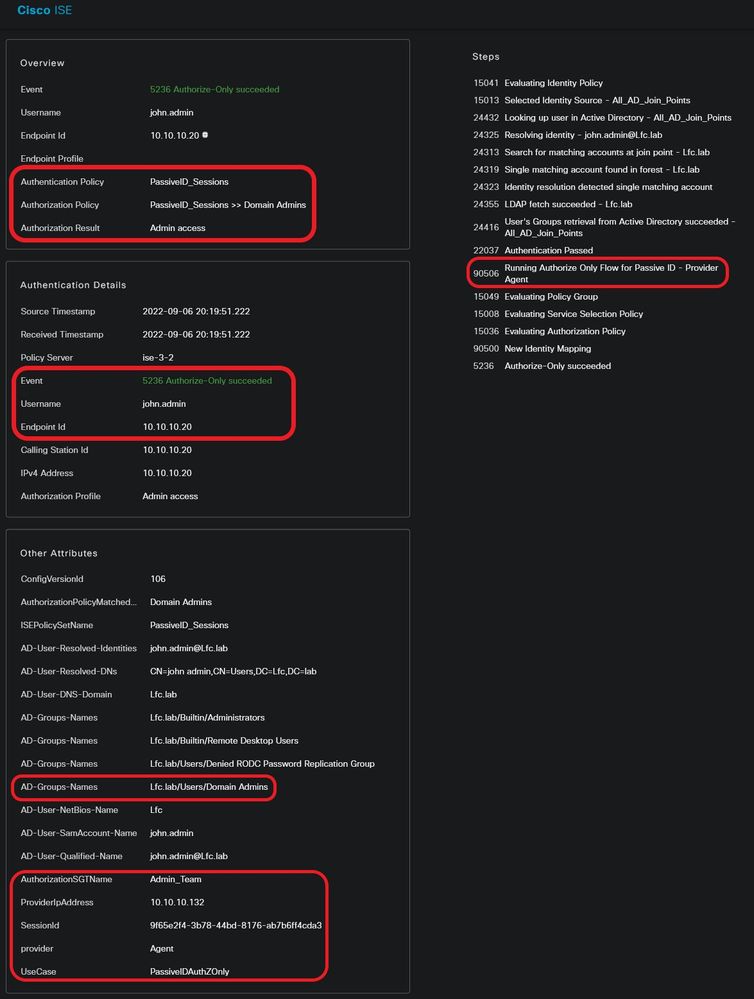Click step 90500 New Identity Mapping
The image size is (754, 999).
(547, 349)
